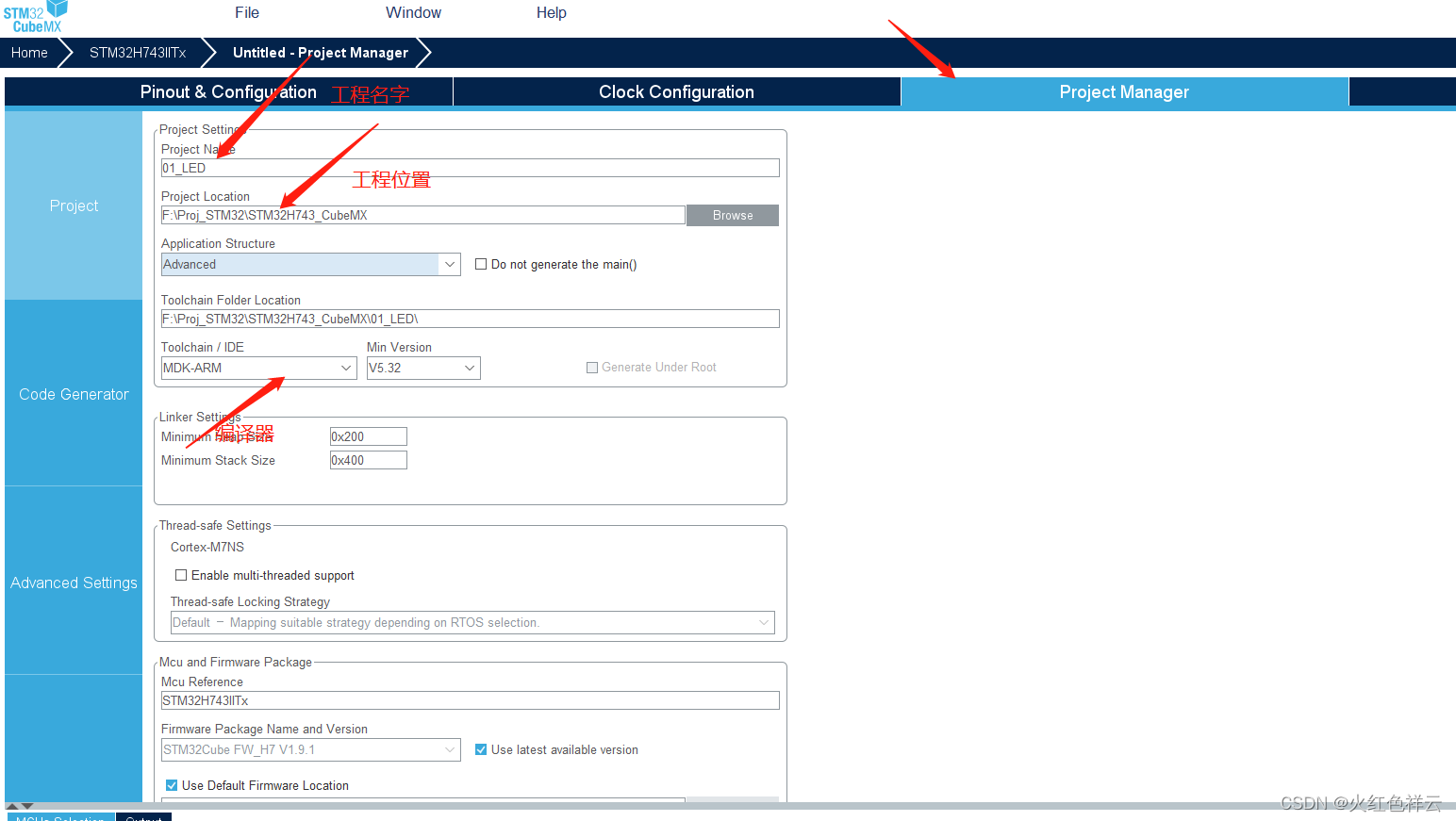Go to Home breadcrumb
1456x821 pixels.
[29, 53]
